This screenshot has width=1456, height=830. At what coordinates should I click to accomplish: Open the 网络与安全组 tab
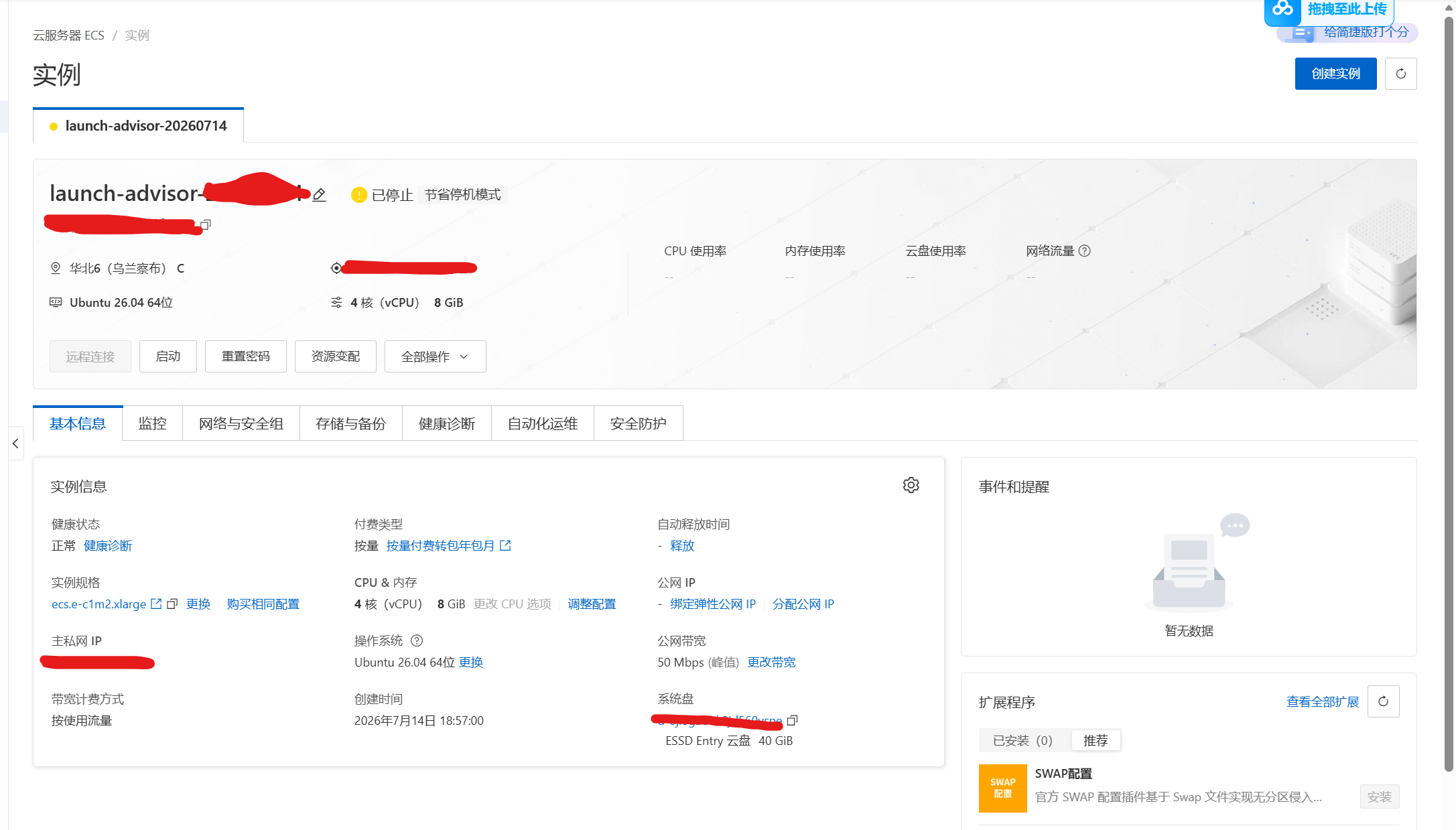click(241, 423)
